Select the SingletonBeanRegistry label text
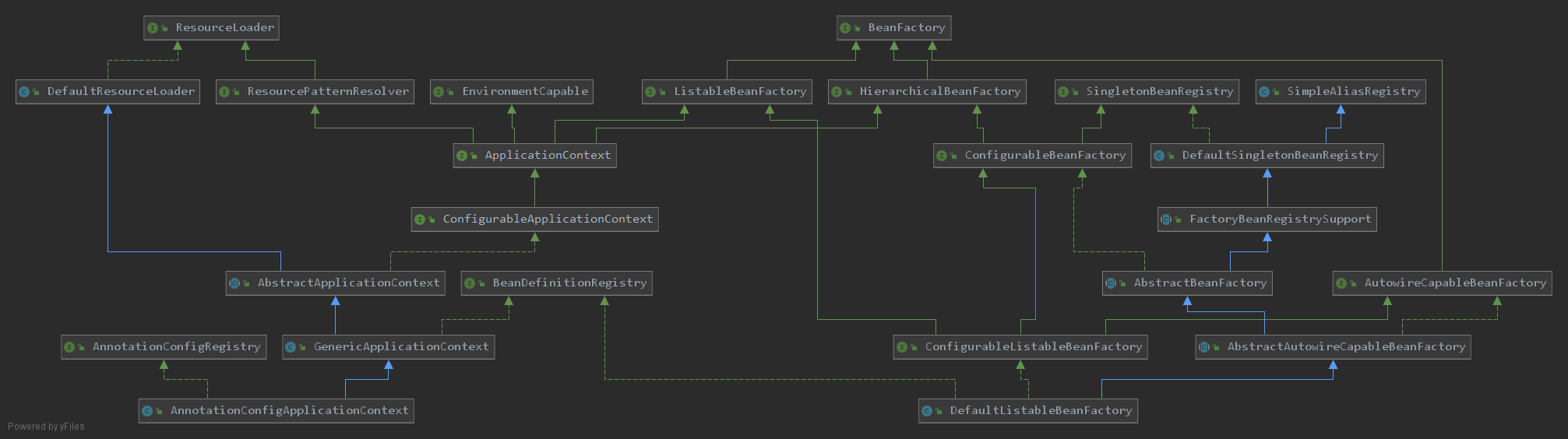Viewport: 1568px width, 439px height. pyautogui.click(x=1160, y=92)
